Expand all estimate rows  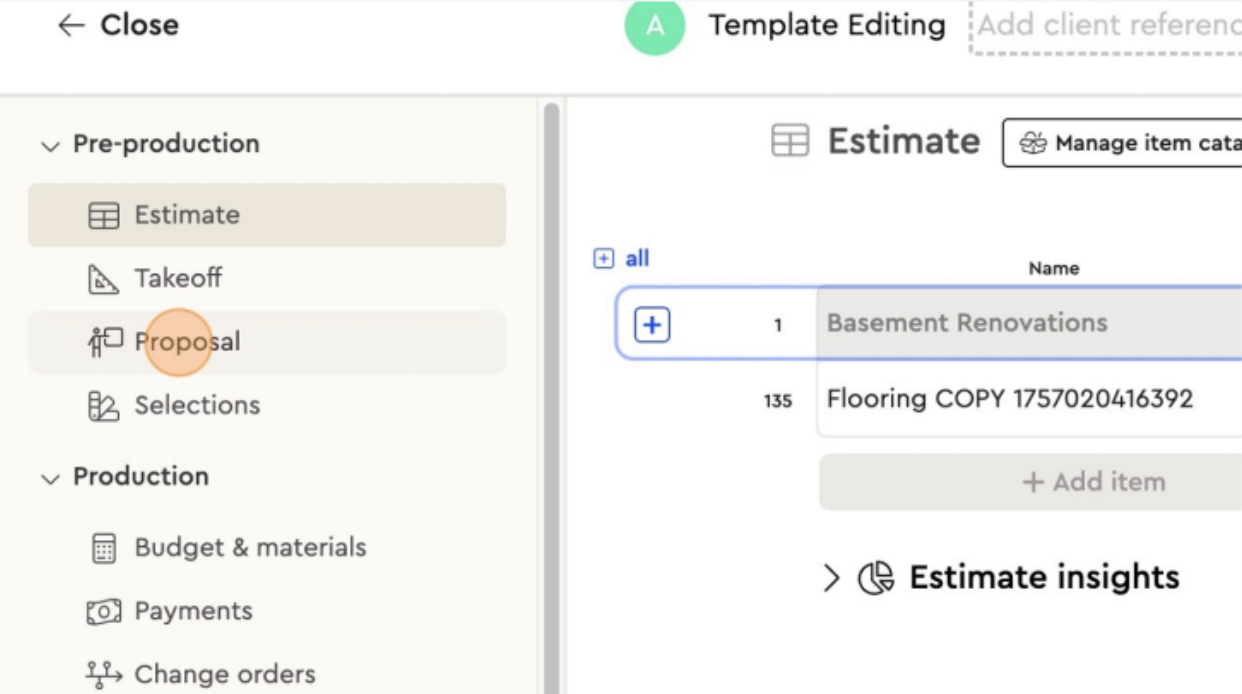pos(622,259)
